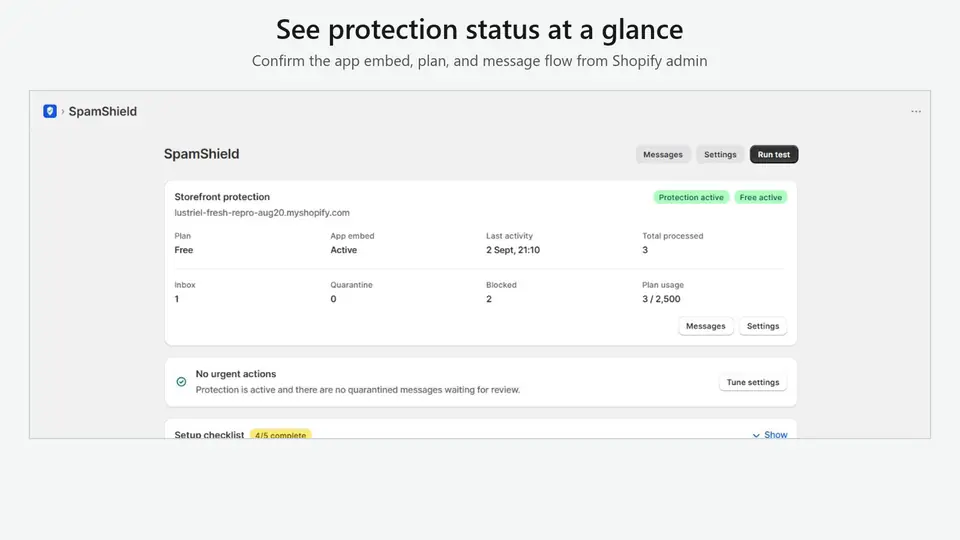This screenshot has width=960, height=540.
Task: Open Settings in Storefront protection card
Action: point(763,326)
